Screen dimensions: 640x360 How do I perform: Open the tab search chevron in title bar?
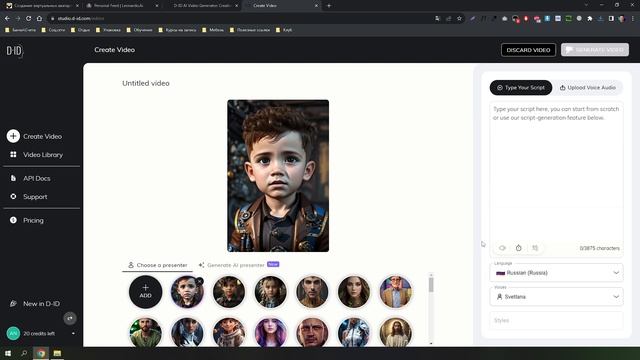[586, 5]
